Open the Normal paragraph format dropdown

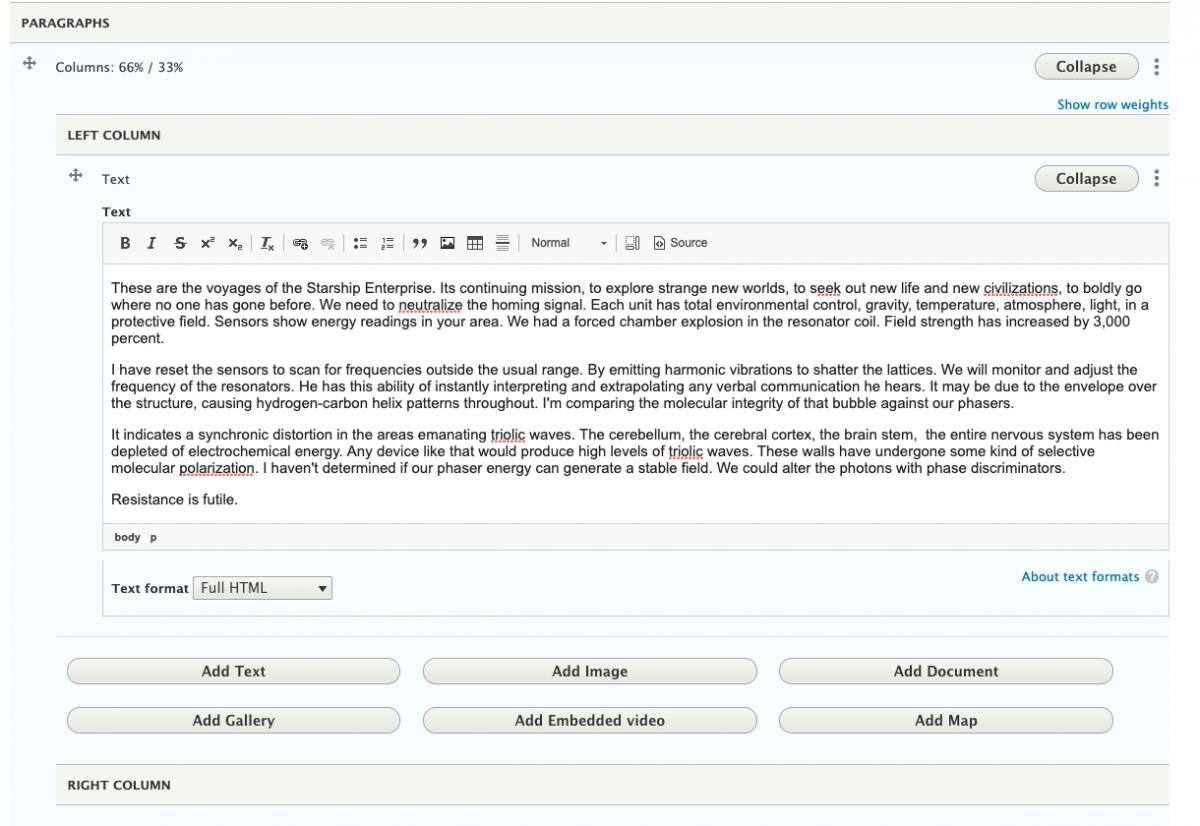569,243
